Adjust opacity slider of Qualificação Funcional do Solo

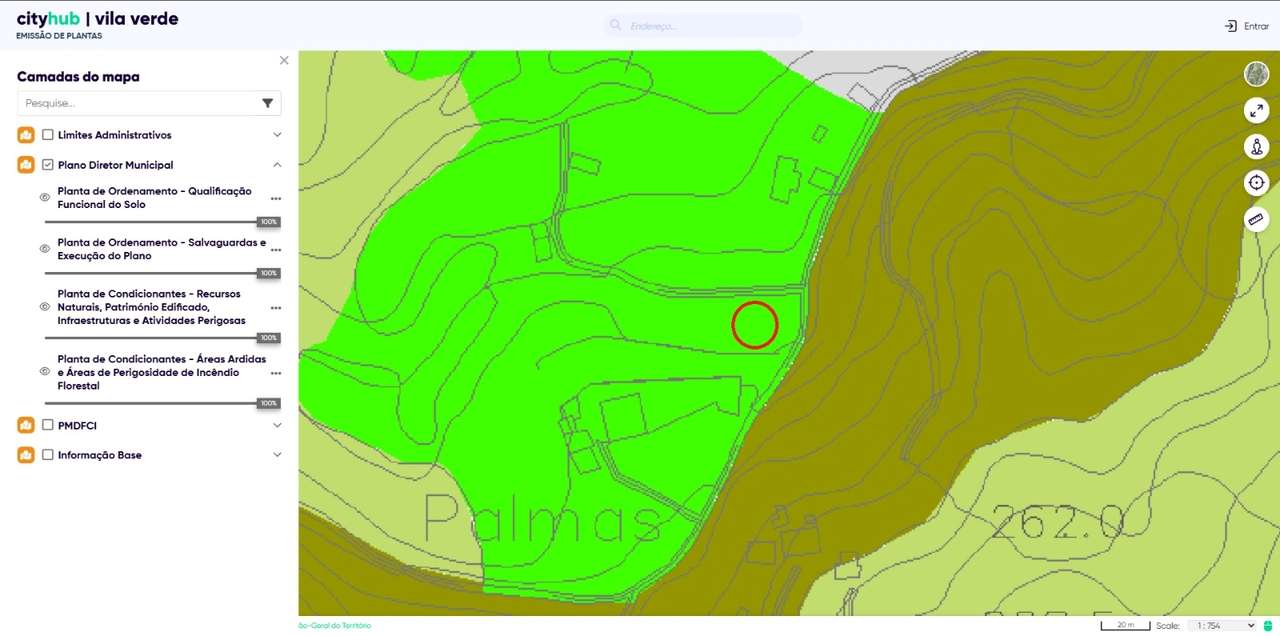coord(162,222)
